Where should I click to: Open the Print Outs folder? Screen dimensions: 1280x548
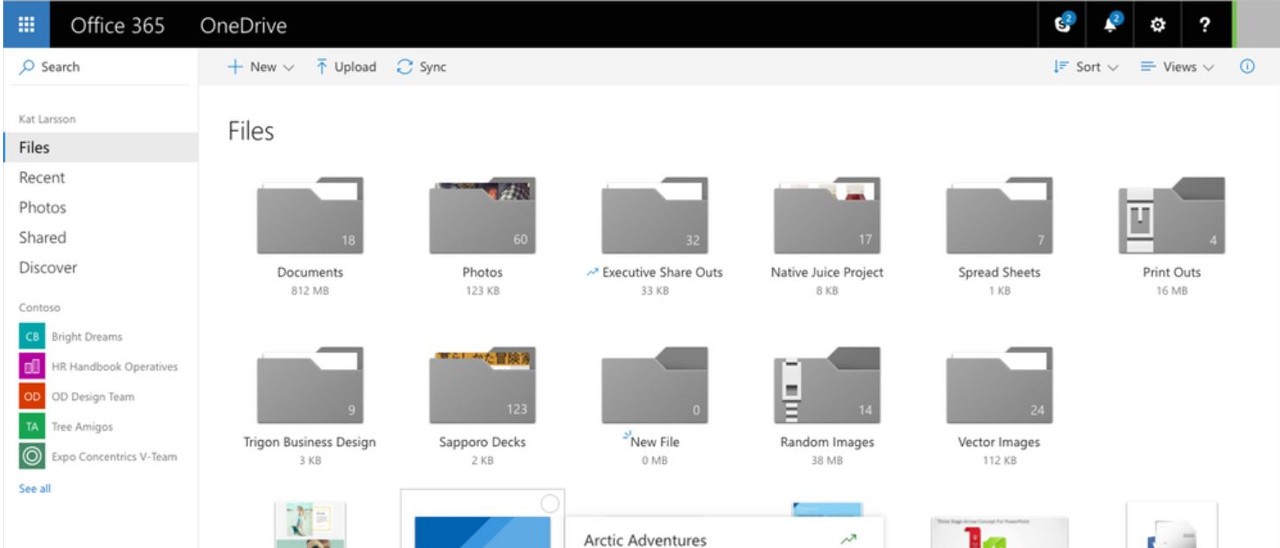[1172, 216]
